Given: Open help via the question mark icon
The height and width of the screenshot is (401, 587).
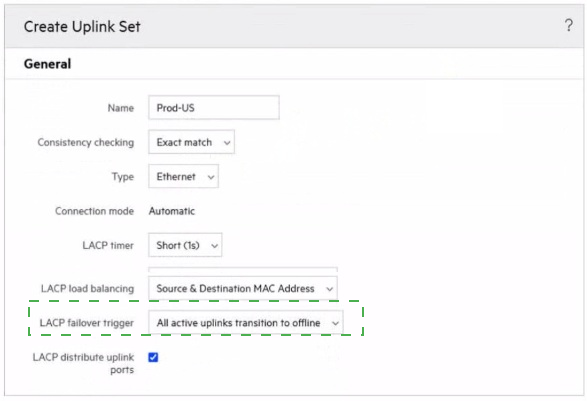Looking at the screenshot, I should click(x=568, y=25).
